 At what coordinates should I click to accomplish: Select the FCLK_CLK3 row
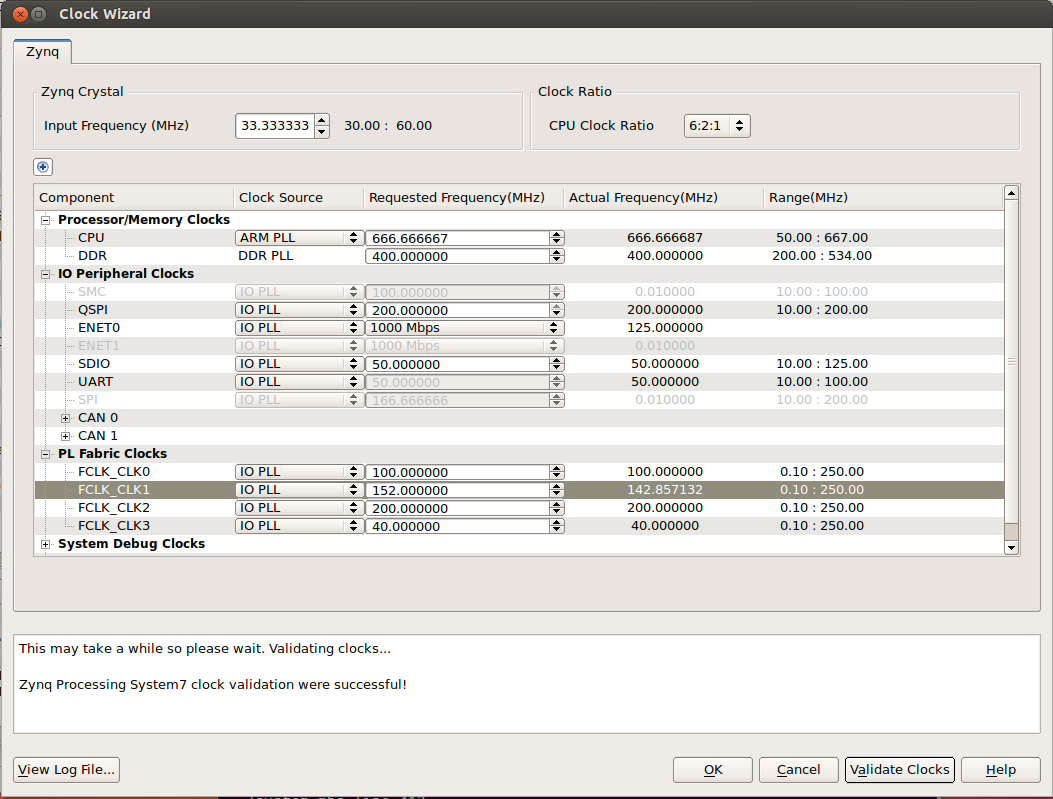click(113, 526)
